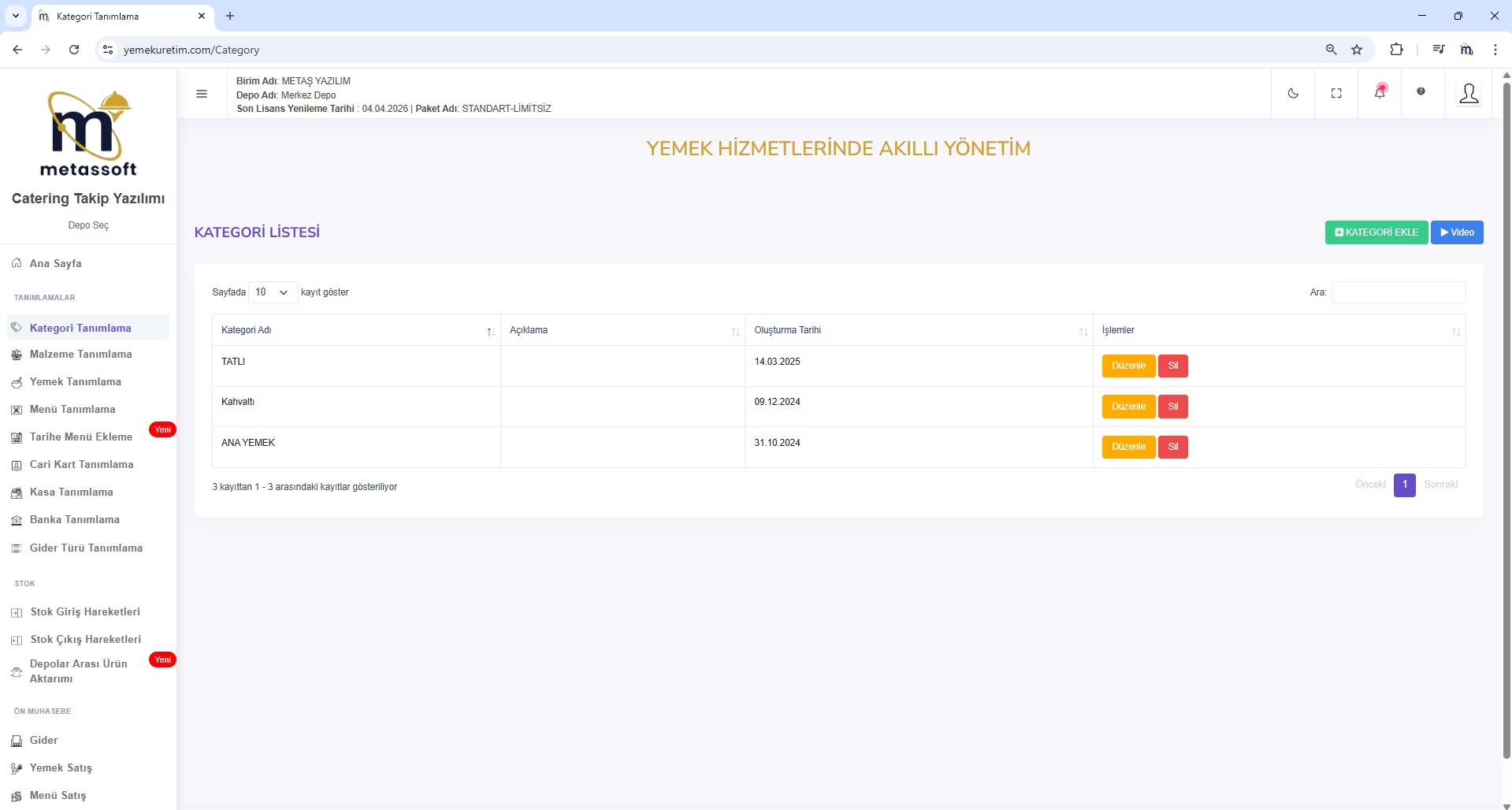Screen dimensions: 1512x810
Task: Click Malzeme Tanımlama icon in sidebar
Action: [x=17, y=355]
